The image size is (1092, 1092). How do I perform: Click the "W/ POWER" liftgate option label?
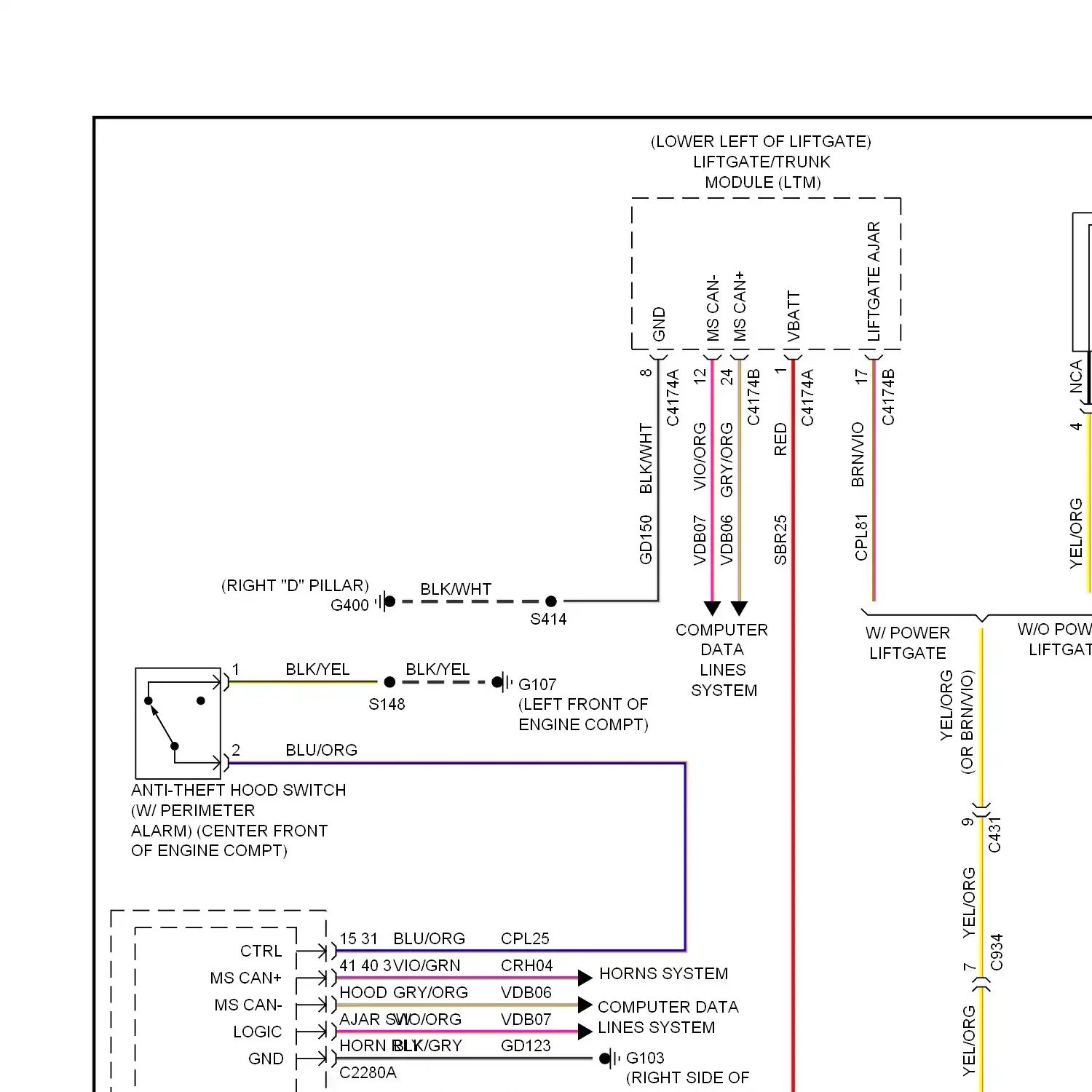pos(908,633)
